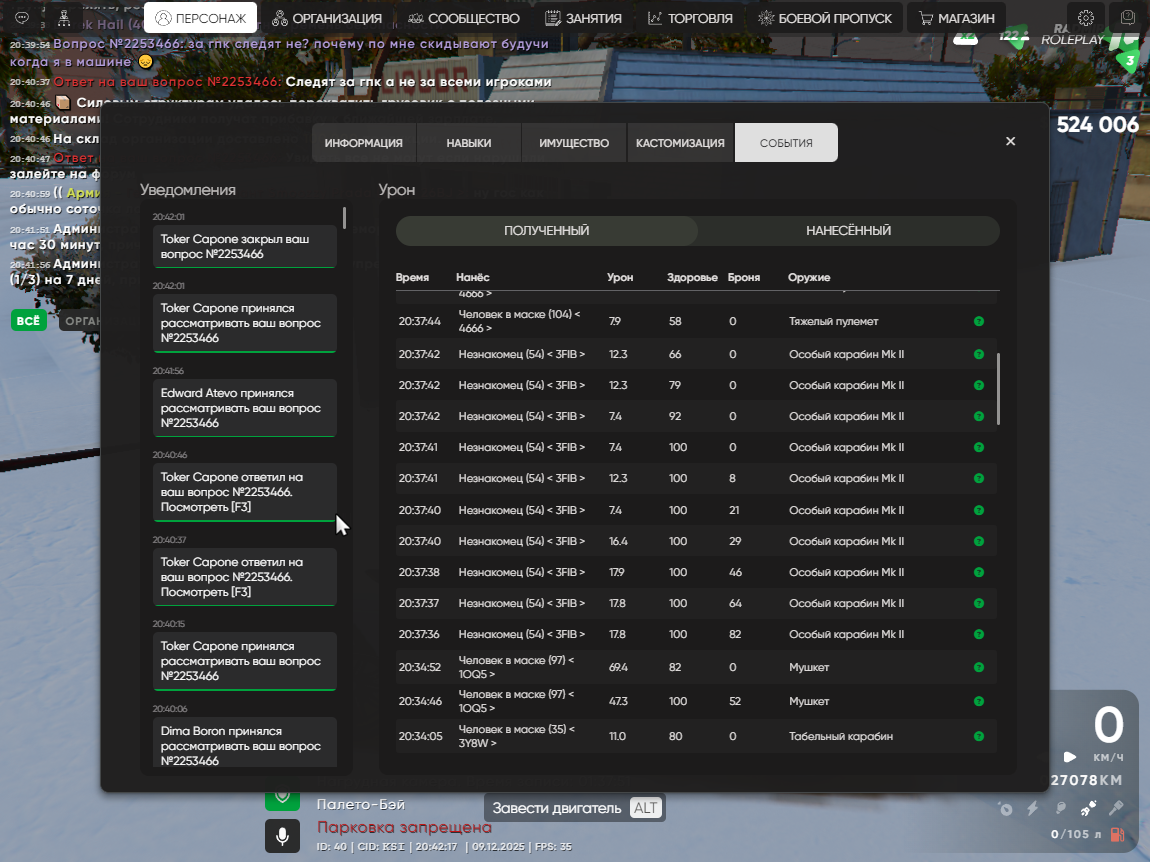Switch to Нанесённый damage view

848,231
